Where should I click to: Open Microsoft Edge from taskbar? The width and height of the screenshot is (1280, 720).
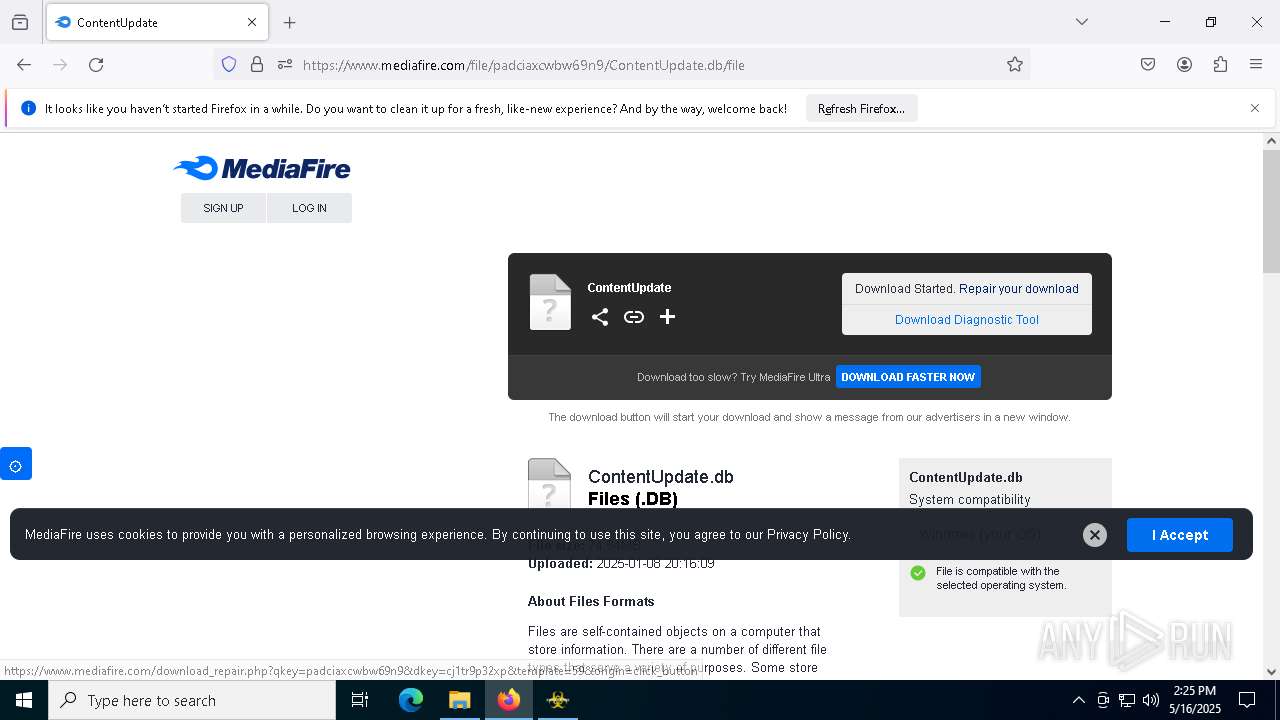pyautogui.click(x=411, y=700)
